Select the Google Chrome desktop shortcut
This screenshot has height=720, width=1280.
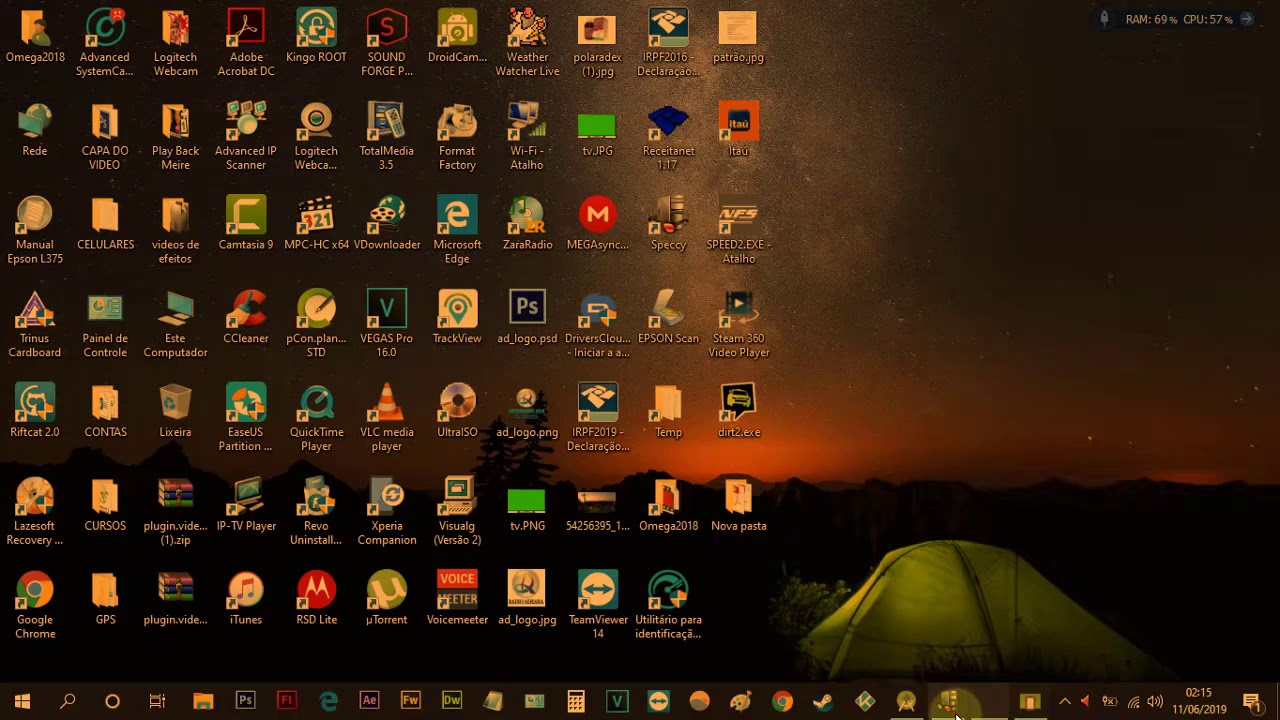[35, 605]
